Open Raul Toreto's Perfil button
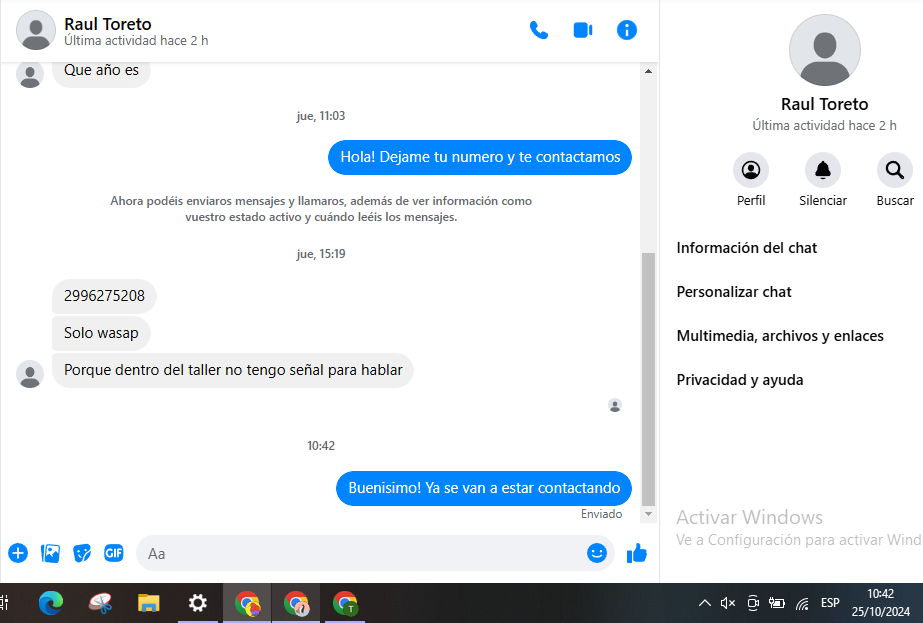 click(751, 171)
